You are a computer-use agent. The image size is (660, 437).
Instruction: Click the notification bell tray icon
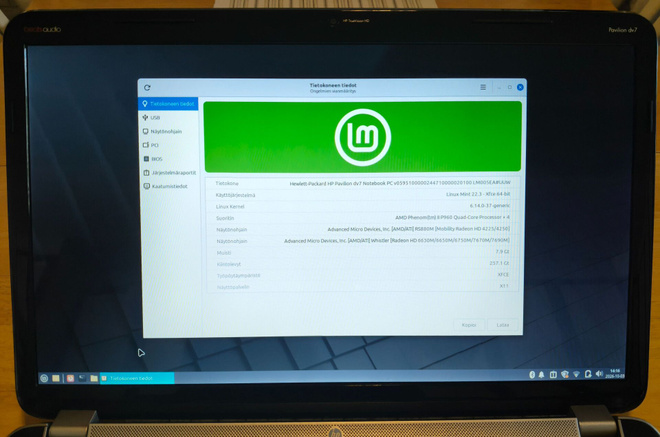point(541,375)
